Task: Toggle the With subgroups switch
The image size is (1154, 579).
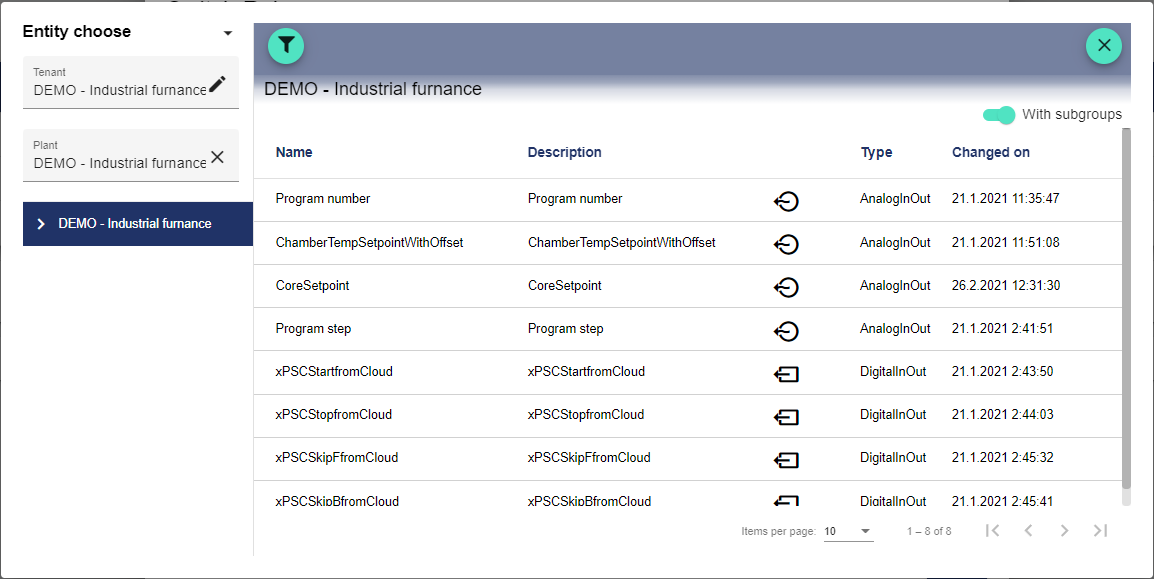Action: pyautogui.click(x=999, y=115)
